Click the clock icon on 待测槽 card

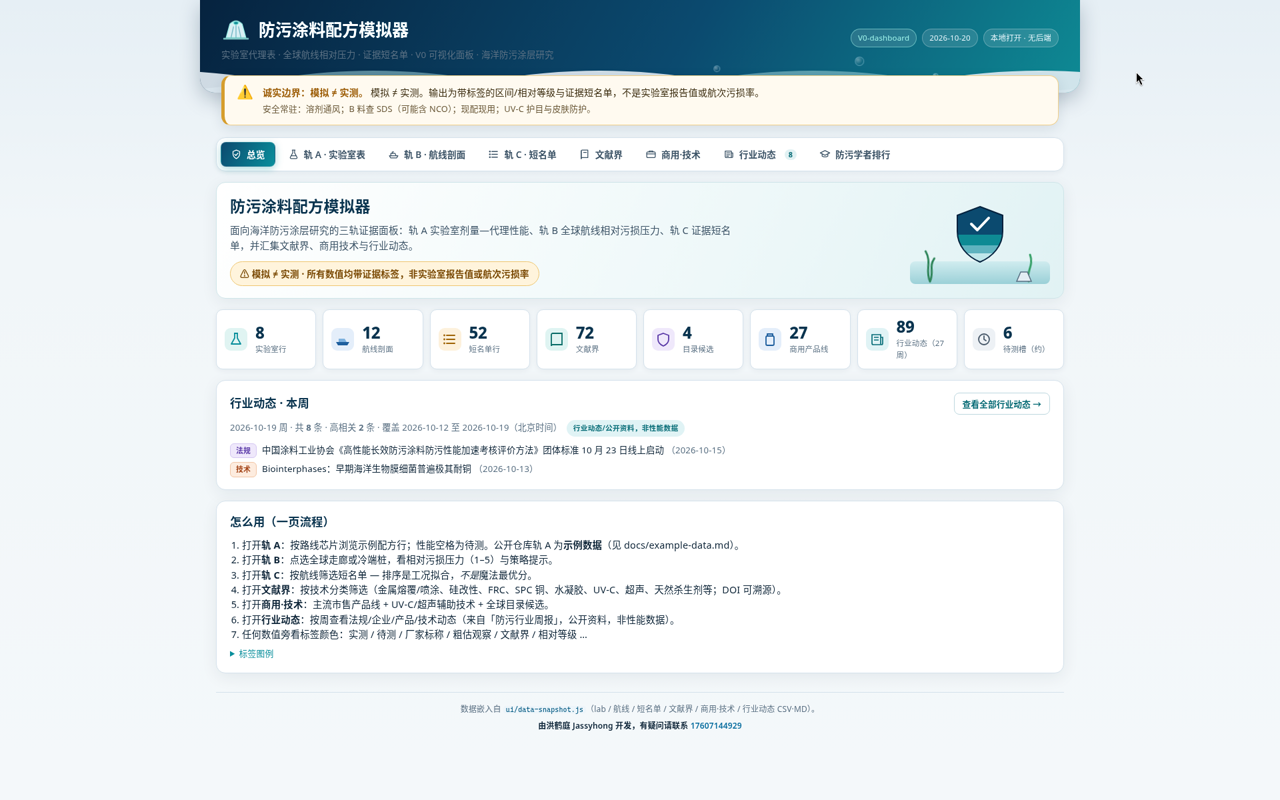tap(984, 339)
